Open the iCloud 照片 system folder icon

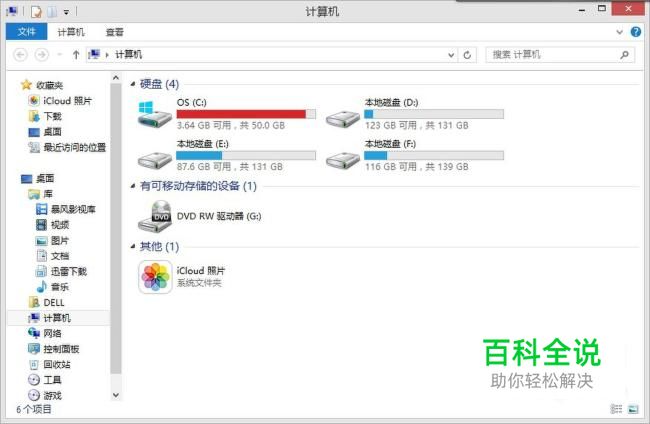(x=155, y=277)
